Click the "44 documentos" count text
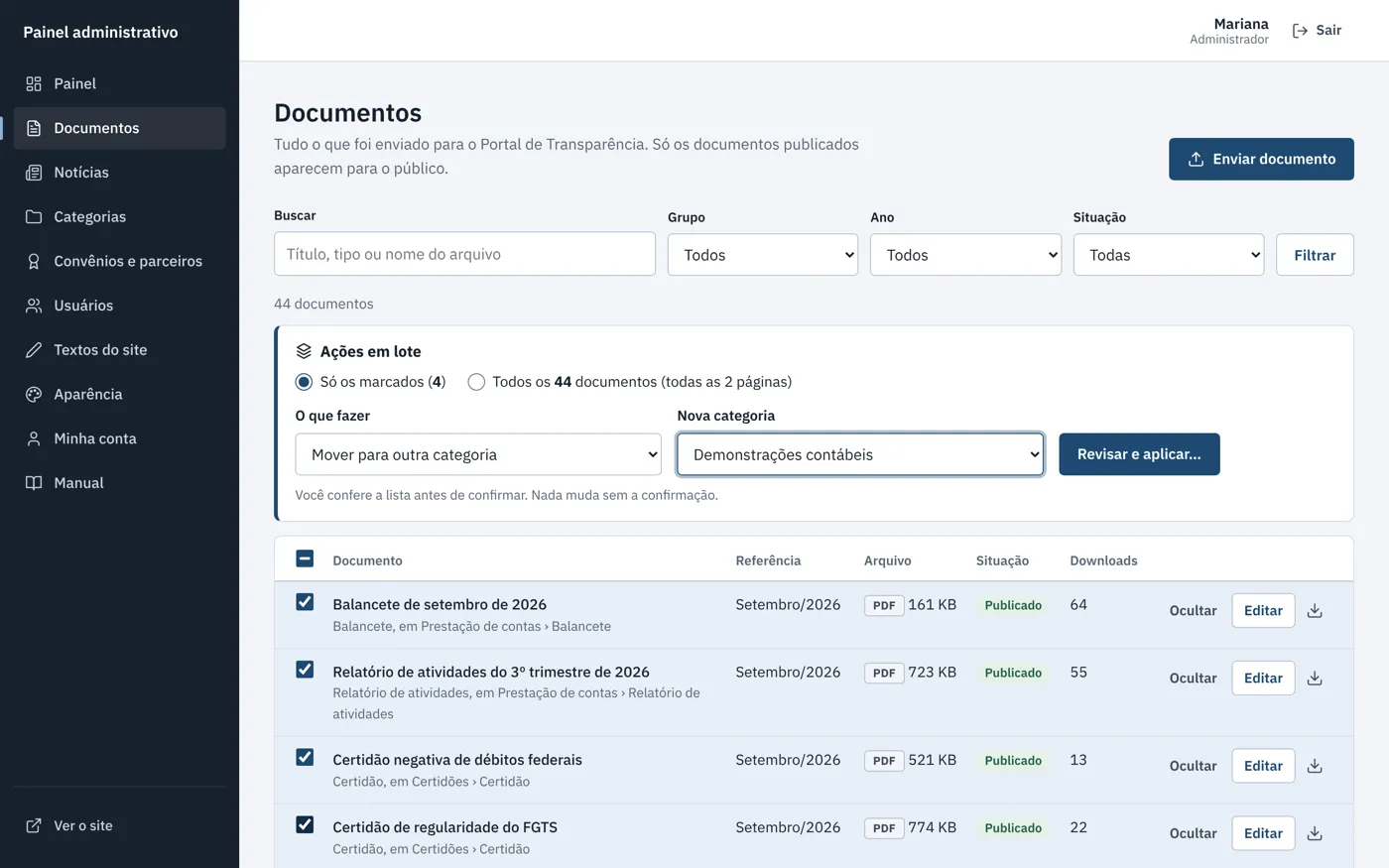This screenshot has width=1389, height=868. pos(323,304)
